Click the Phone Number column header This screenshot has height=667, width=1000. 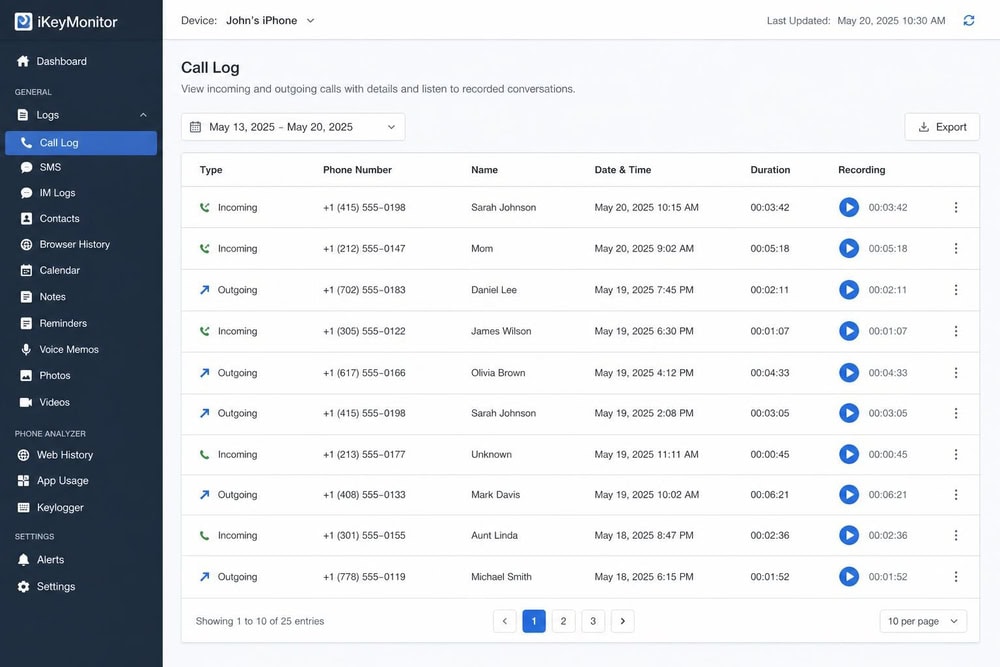(x=357, y=170)
